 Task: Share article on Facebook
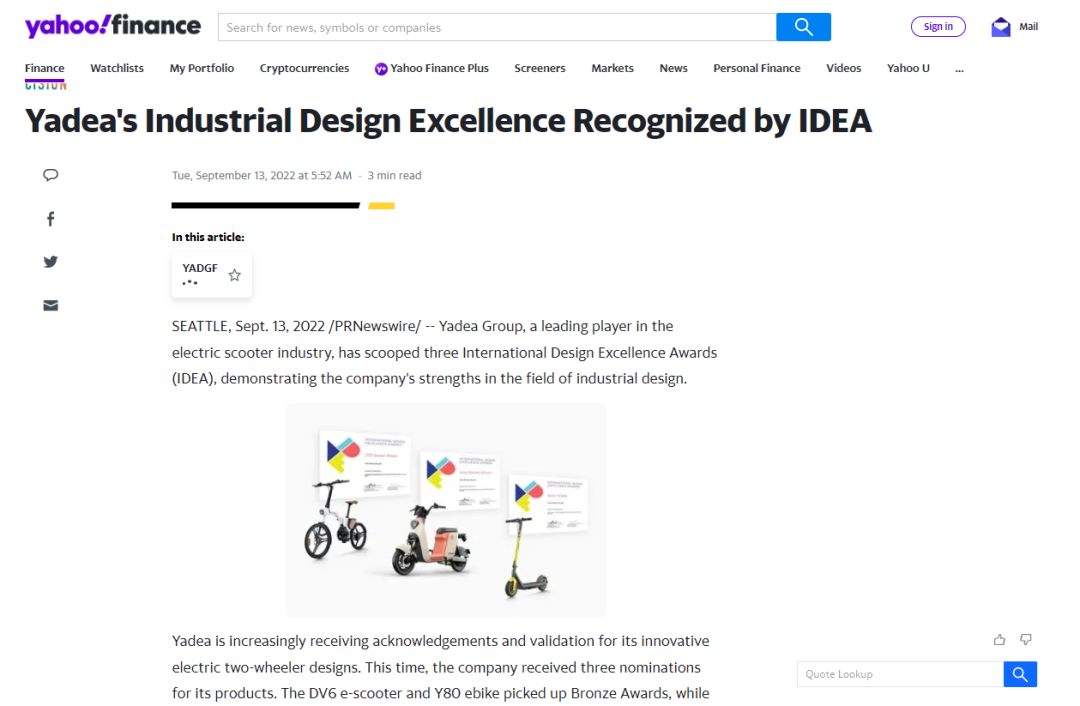click(51, 219)
